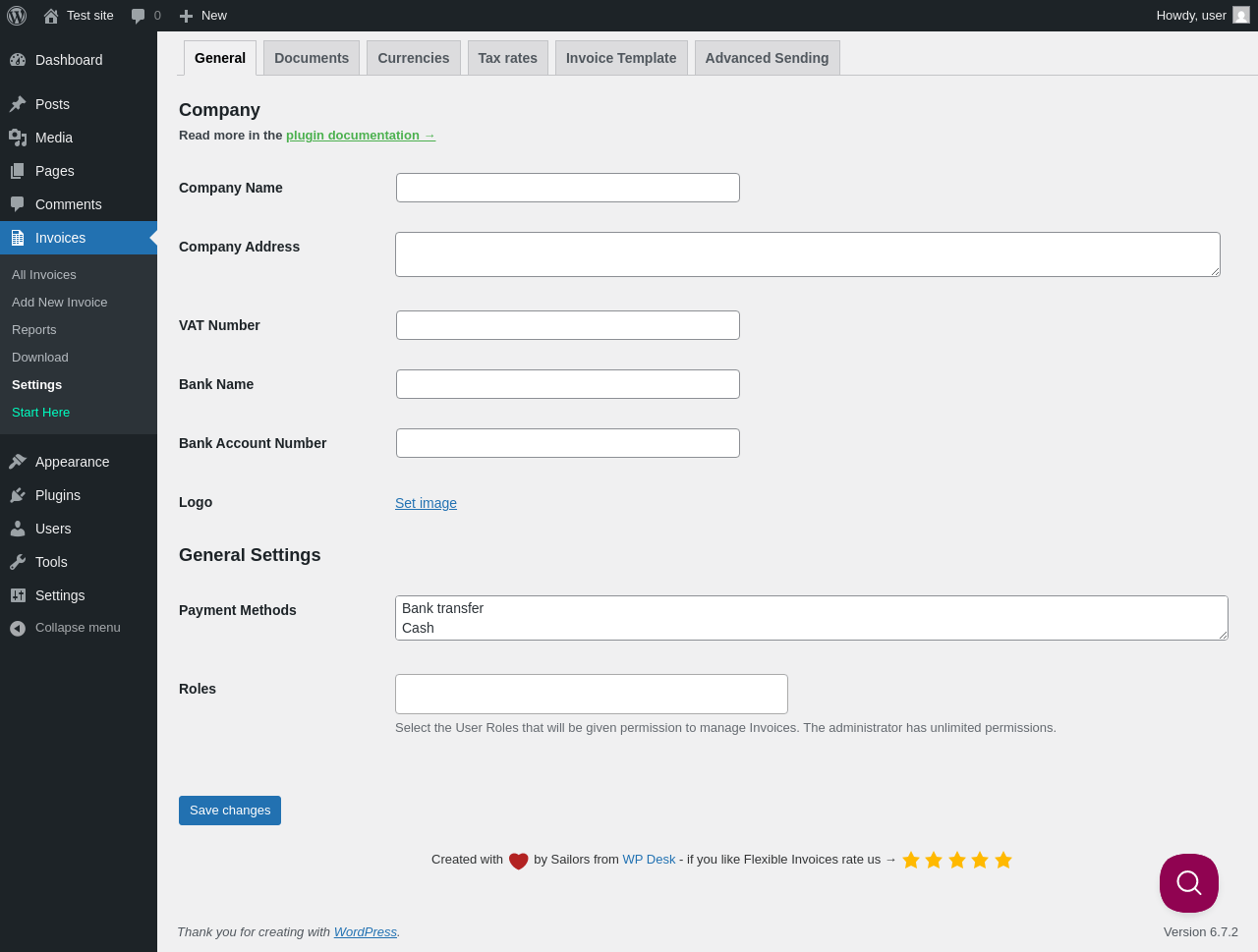Click the red heart icon in footer
This screenshot has height=952, width=1258.
point(519,861)
